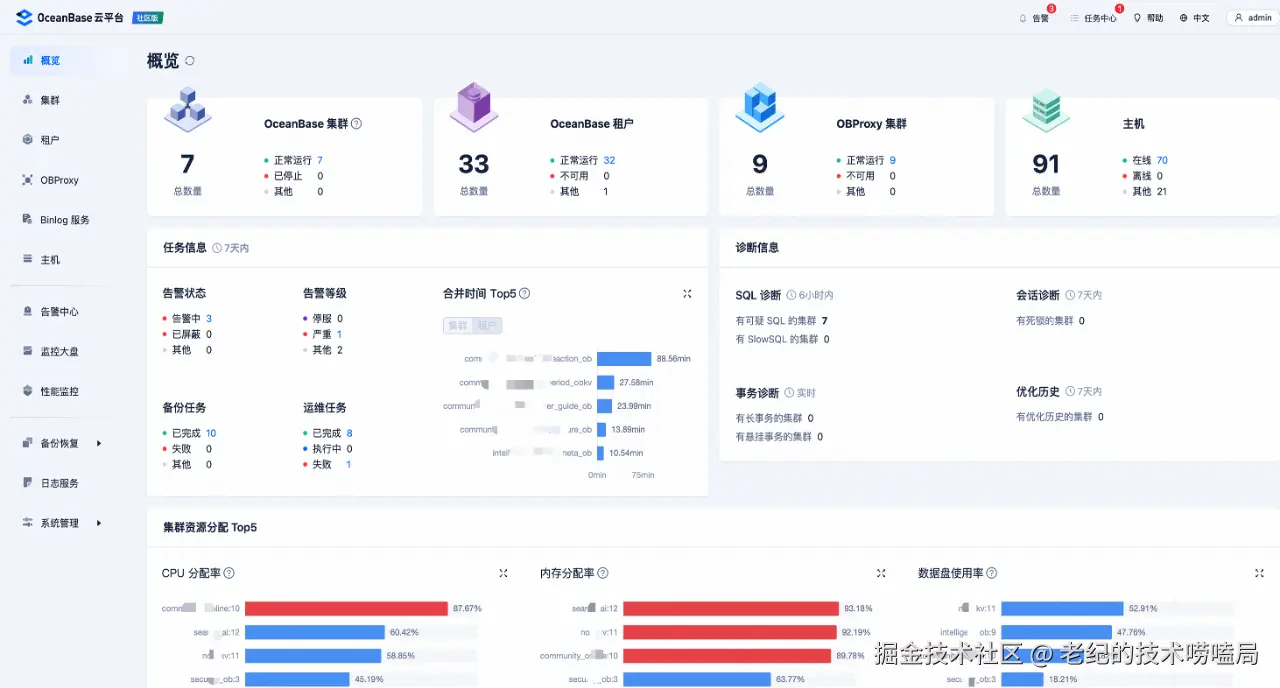Image resolution: width=1280 pixels, height=688 pixels.
Task: Open the Task Center icon in header
Action: tap(1074, 18)
